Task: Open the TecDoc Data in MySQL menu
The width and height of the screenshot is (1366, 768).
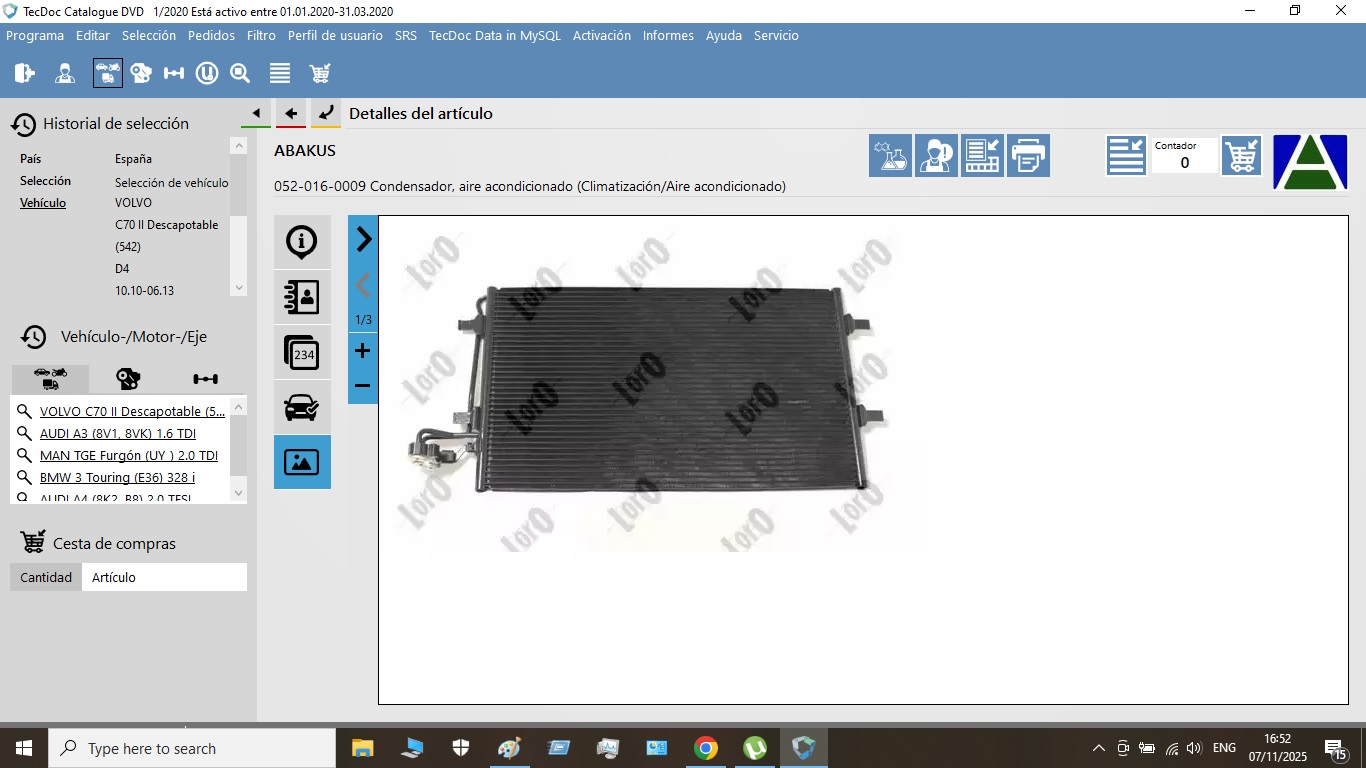Action: 495,35
